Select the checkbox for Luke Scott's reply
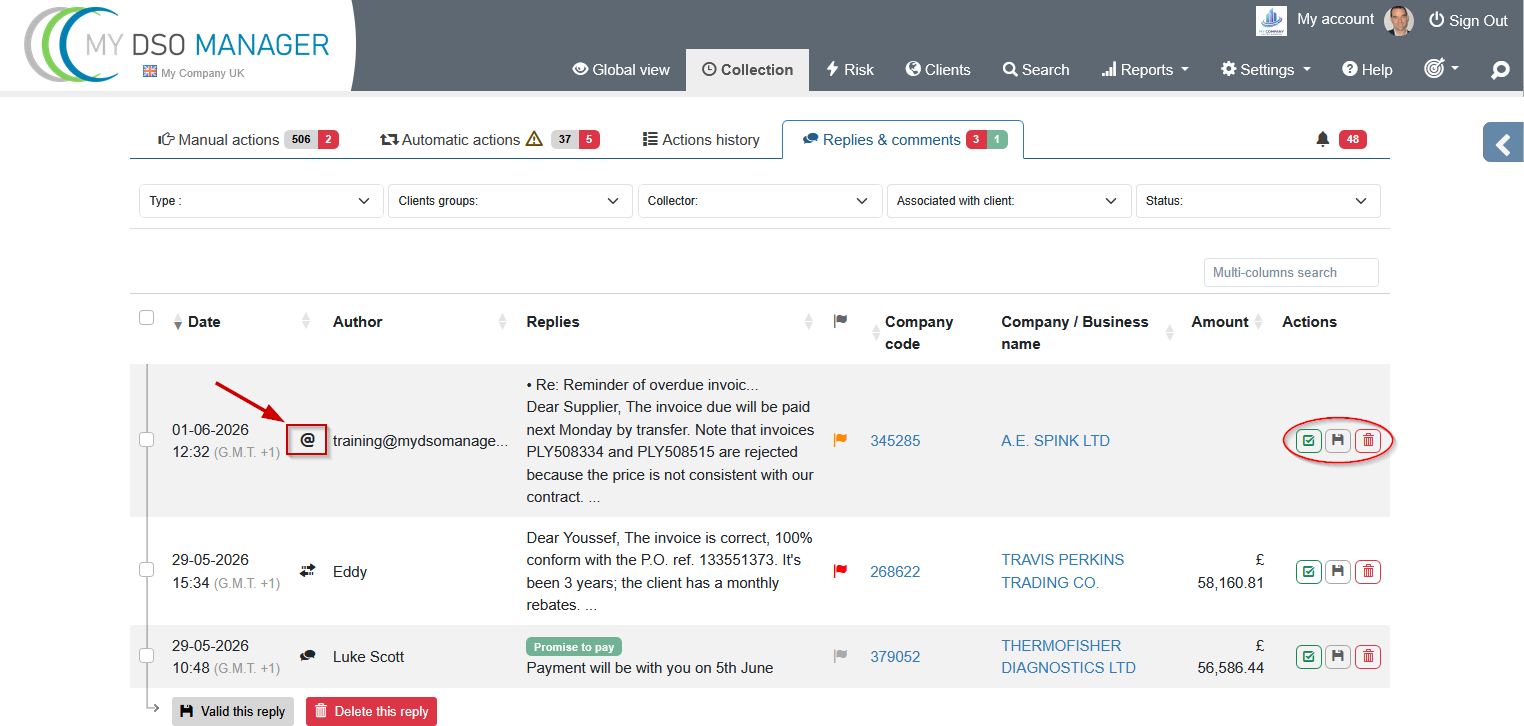Screen dimensions: 1524x726 coord(146,655)
